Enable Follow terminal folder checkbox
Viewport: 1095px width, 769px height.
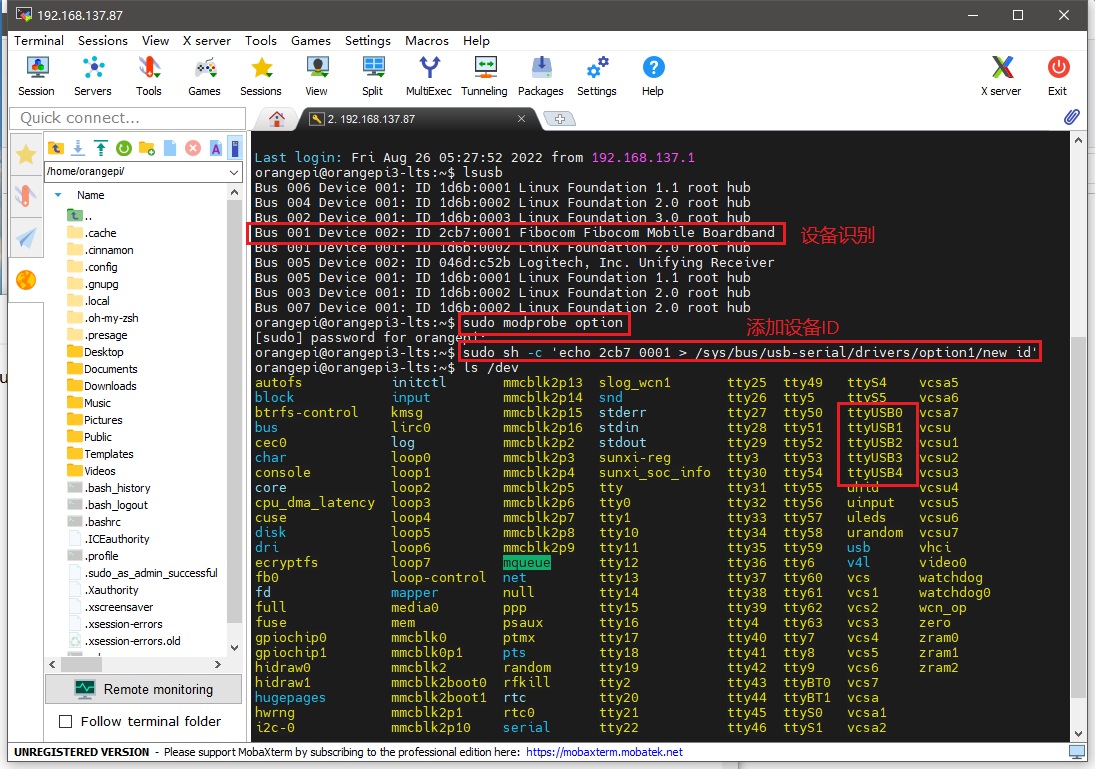(66, 722)
